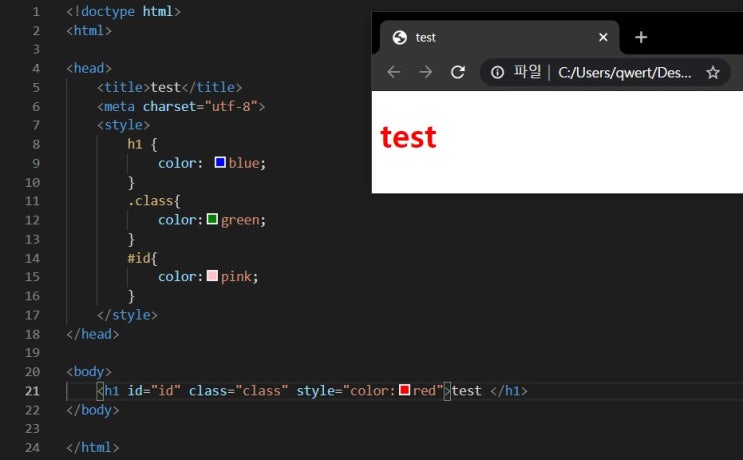The height and width of the screenshot is (460, 743).
Task: View site information for the file URL
Action: point(497,72)
